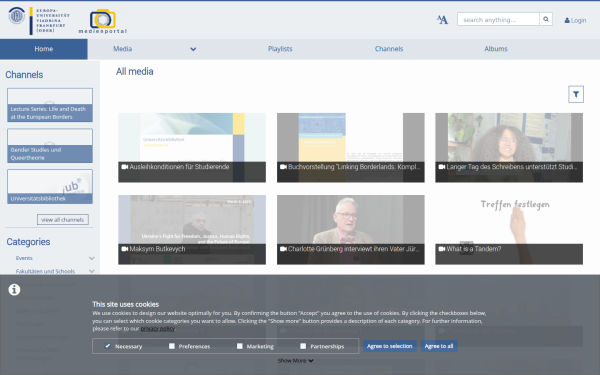
Task: Open Langer Tag des Schreibens video
Action: point(509,147)
